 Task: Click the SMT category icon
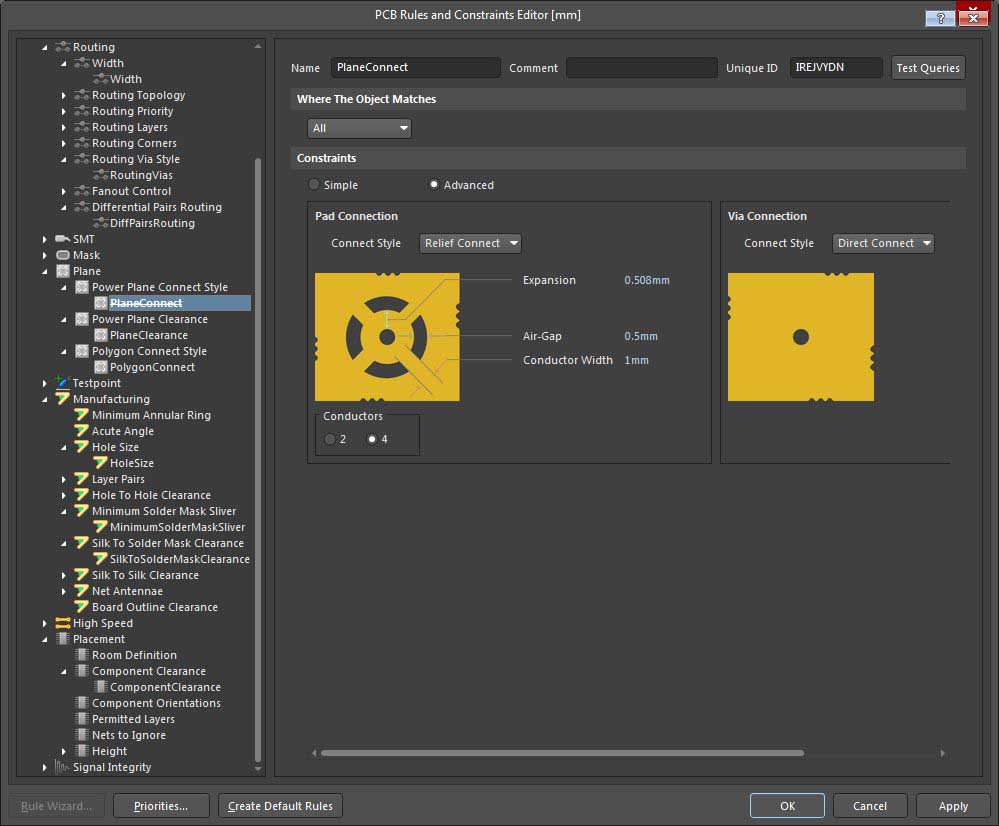click(x=63, y=239)
